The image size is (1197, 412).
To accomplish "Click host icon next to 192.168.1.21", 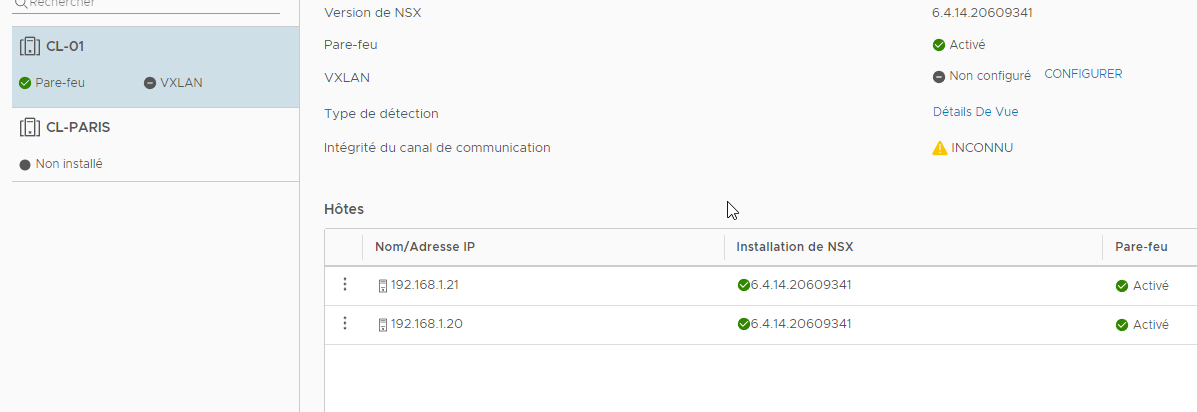I will 383,286.
